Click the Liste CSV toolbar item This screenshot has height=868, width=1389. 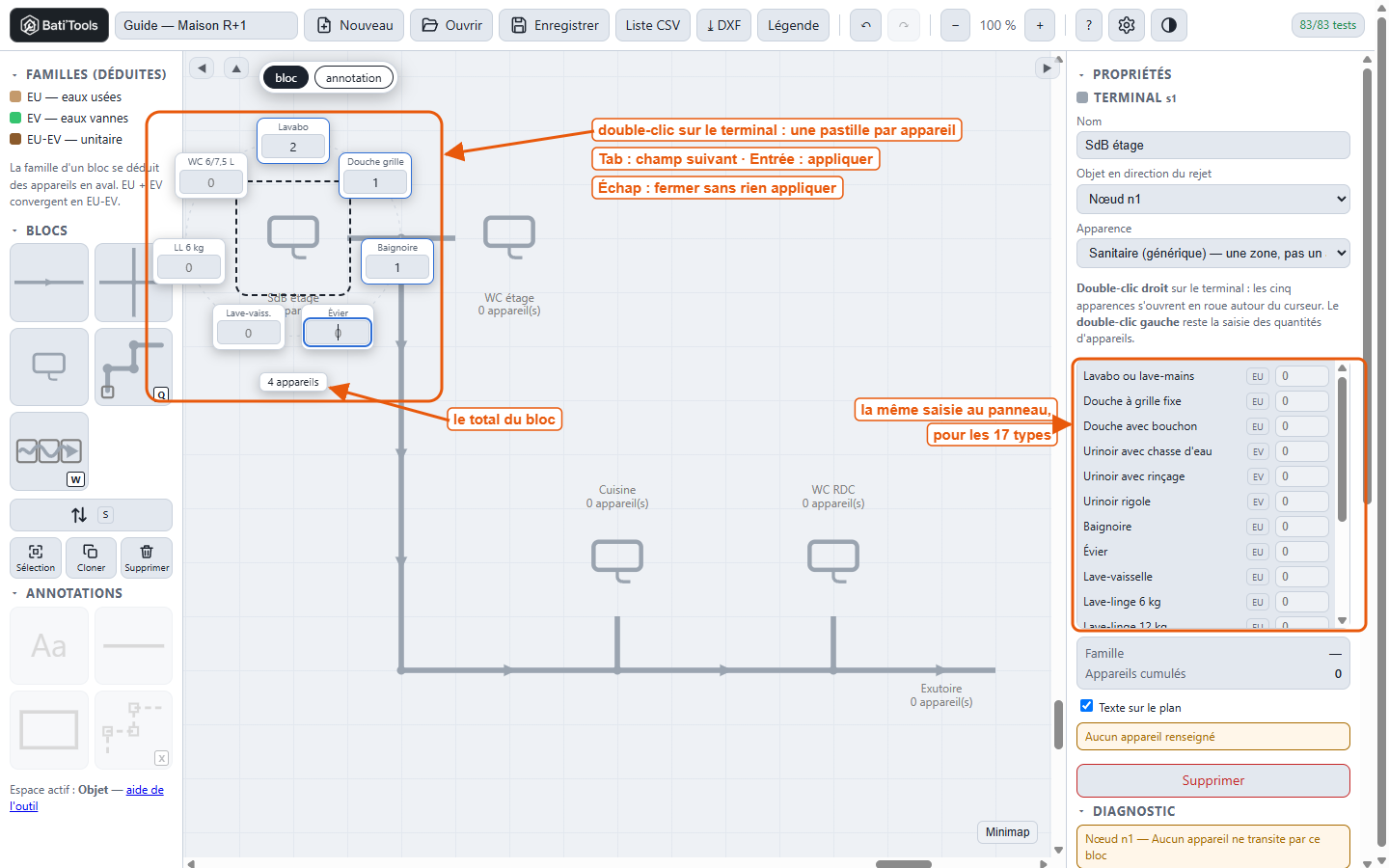(x=652, y=25)
